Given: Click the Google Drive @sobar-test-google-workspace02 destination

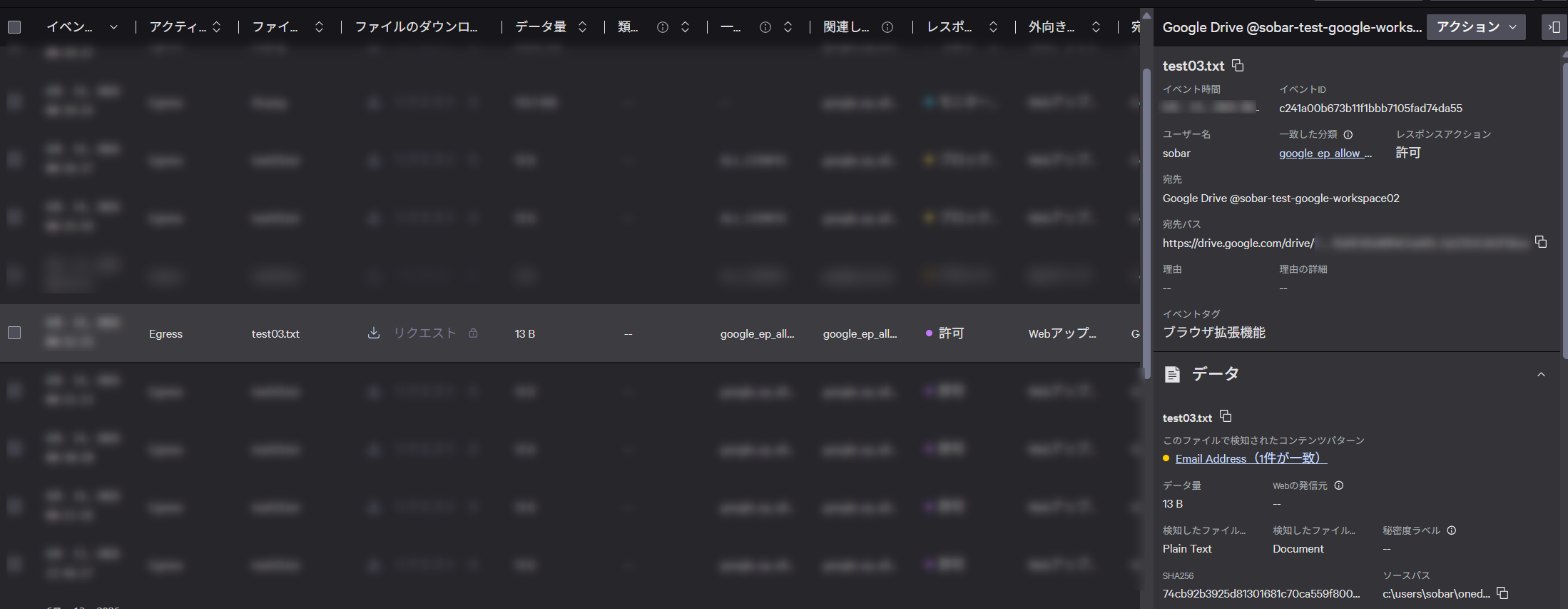Looking at the screenshot, I should pyautogui.click(x=1281, y=198).
